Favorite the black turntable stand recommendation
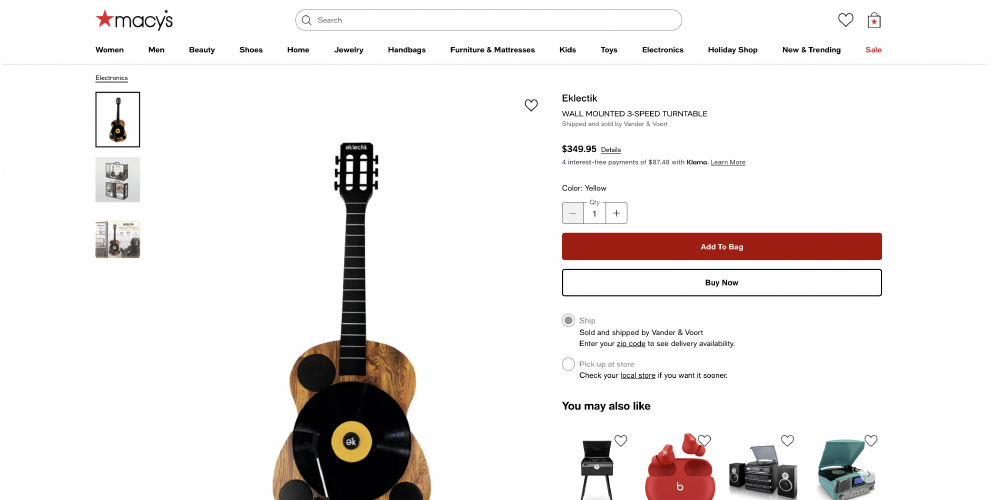The image size is (1000, 500). click(621, 441)
